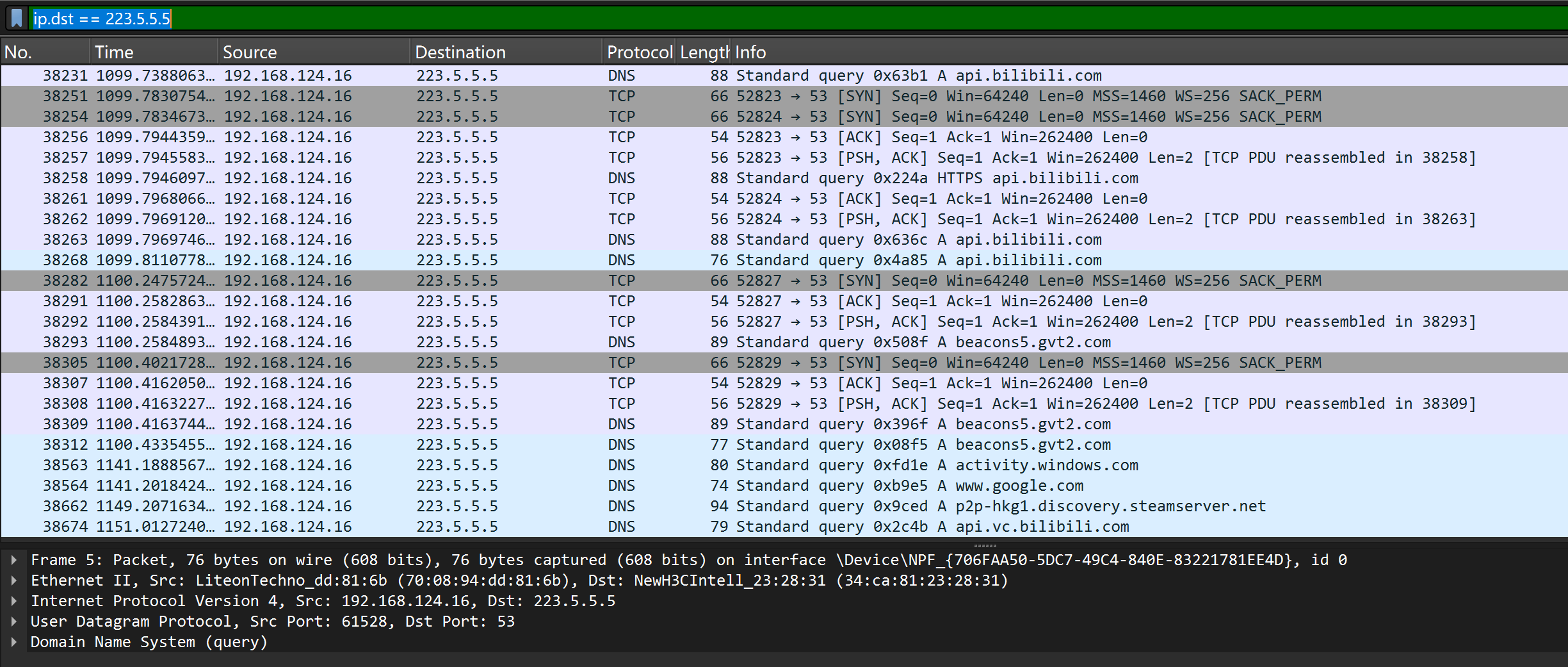Sort by the Time column header
The image size is (1568, 667).
click(x=154, y=53)
